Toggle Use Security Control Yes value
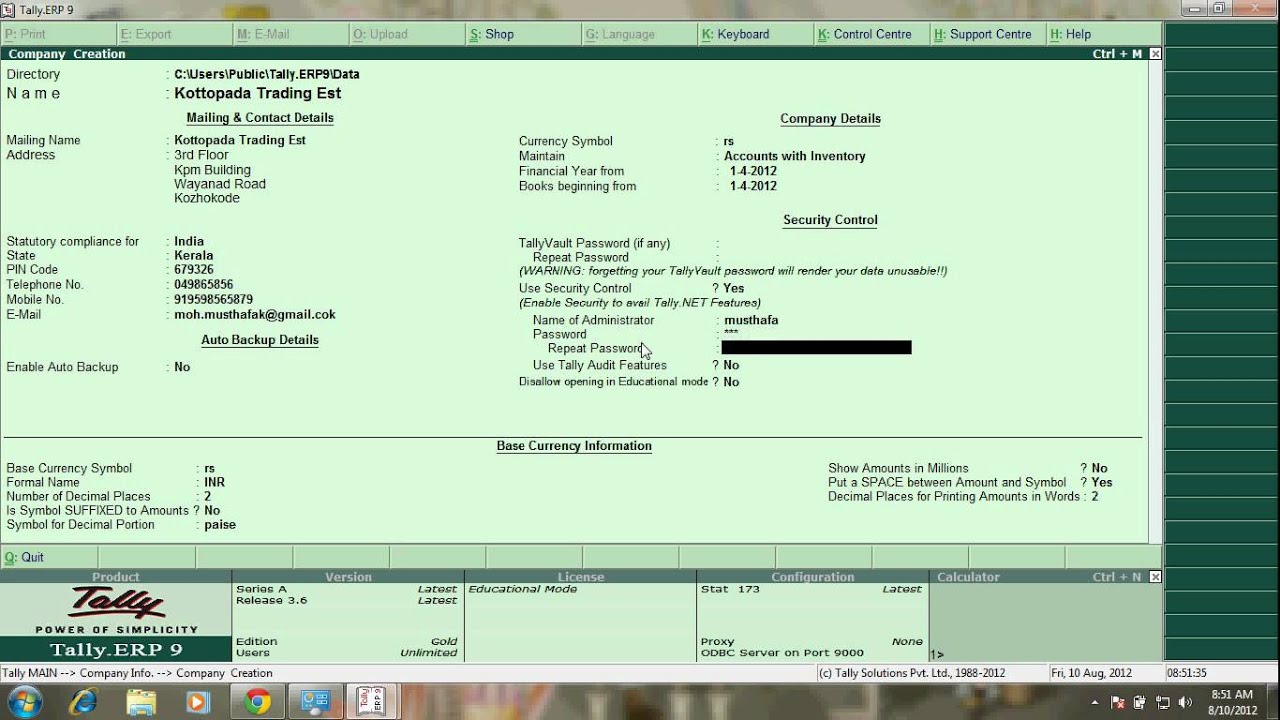Viewport: 1280px width, 720px height. tap(733, 288)
